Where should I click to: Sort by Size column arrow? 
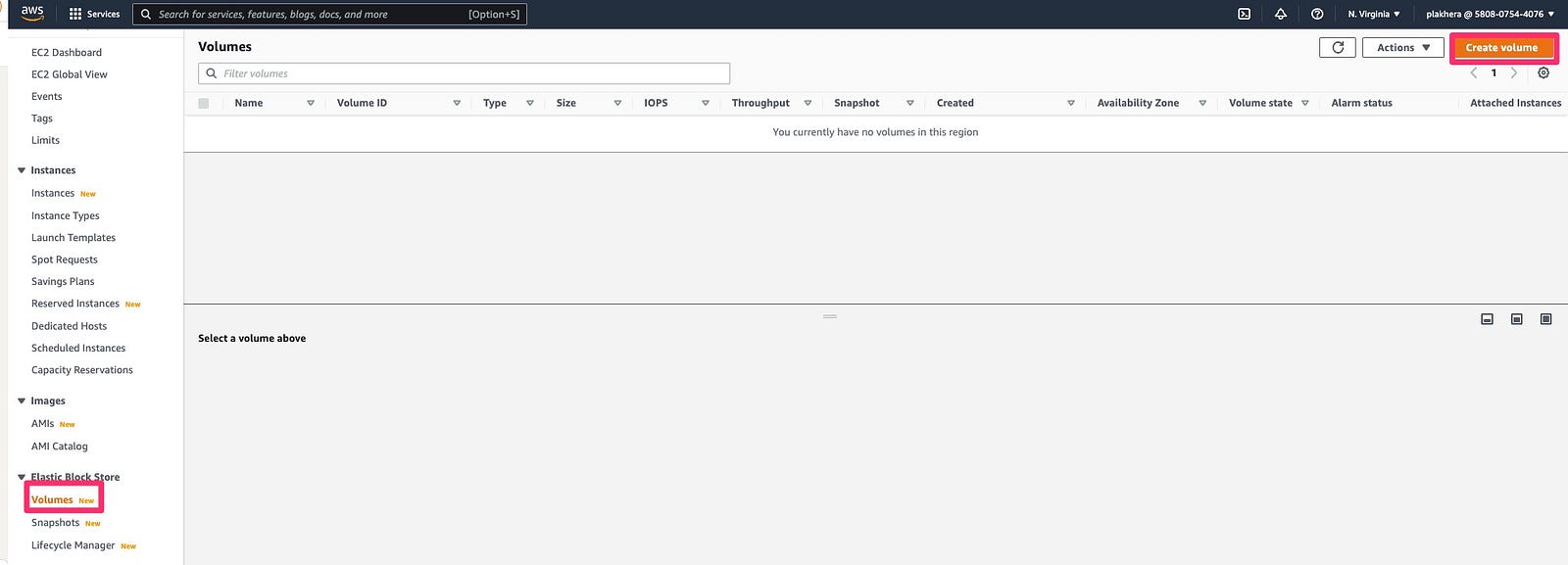(617, 103)
